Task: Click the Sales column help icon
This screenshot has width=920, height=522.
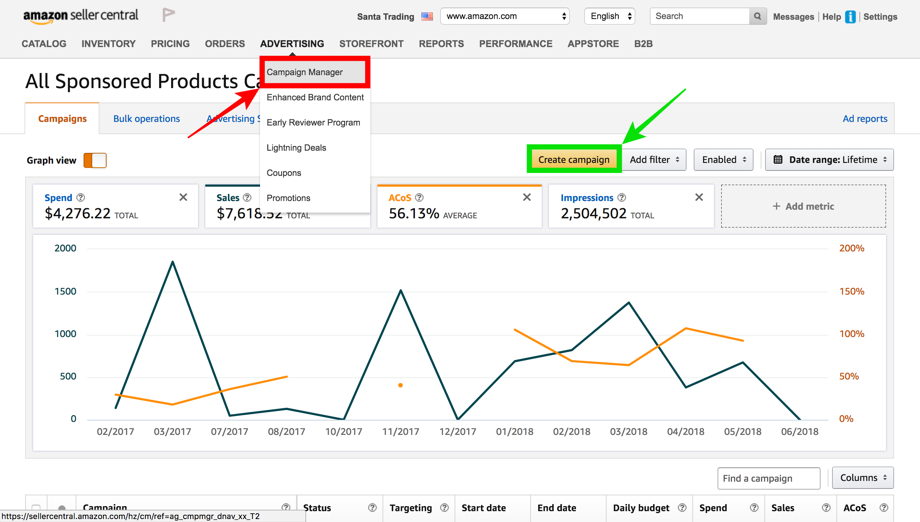Action: coord(826,507)
